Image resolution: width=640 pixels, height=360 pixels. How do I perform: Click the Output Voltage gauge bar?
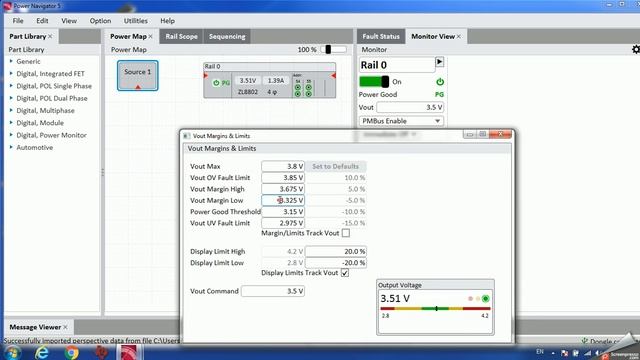pos(435,309)
